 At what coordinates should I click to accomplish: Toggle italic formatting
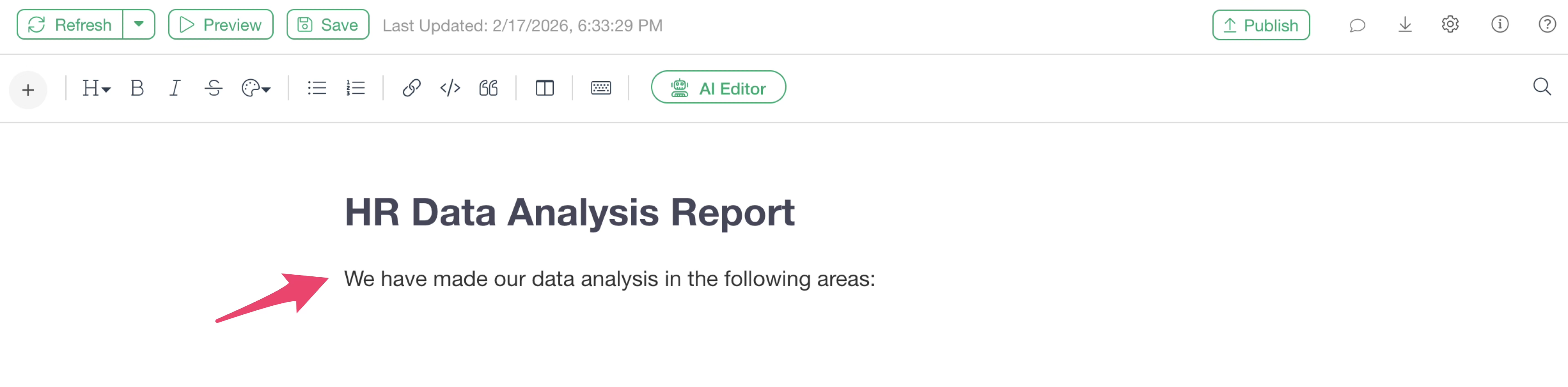[x=175, y=89]
